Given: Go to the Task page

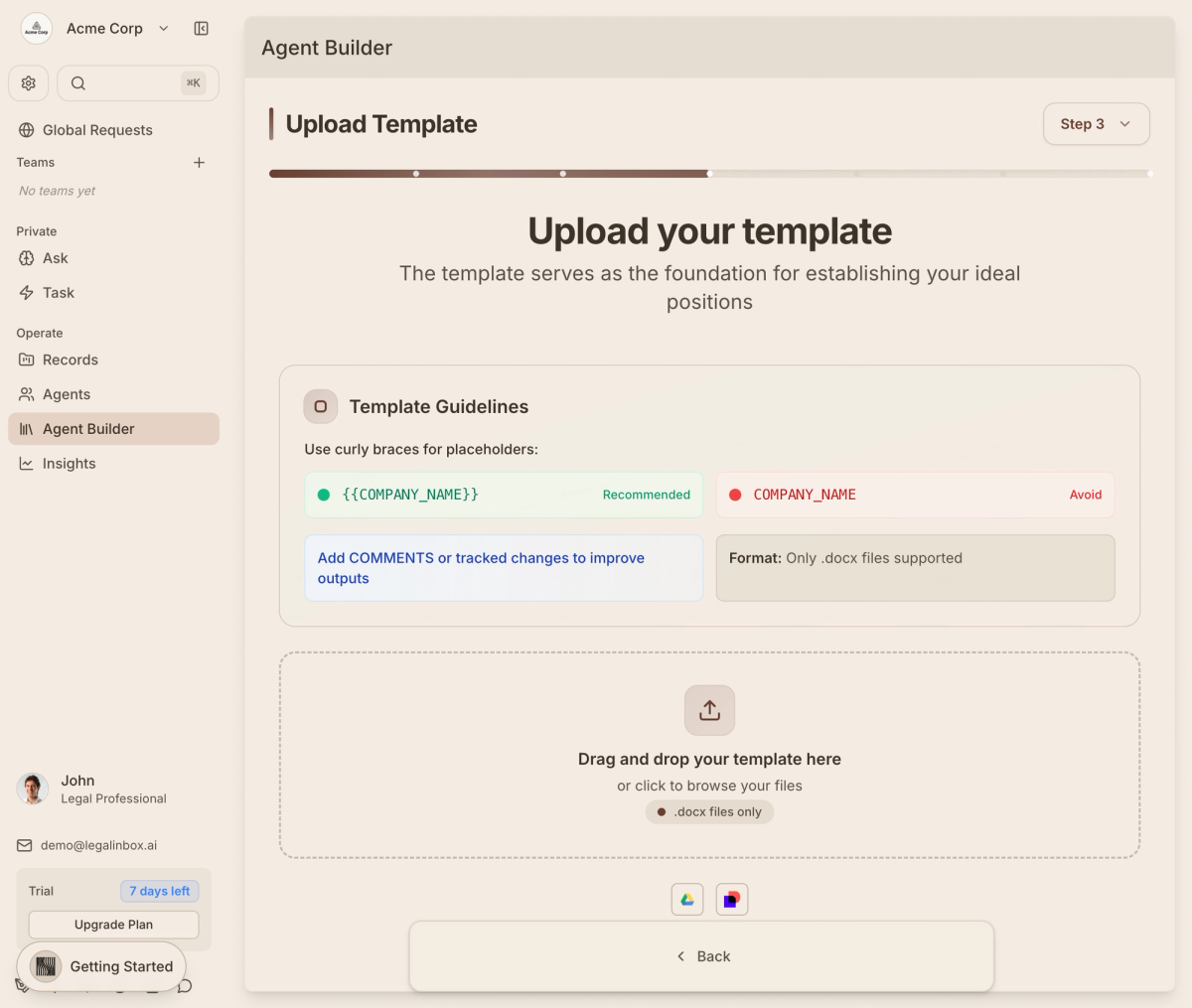Looking at the screenshot, I should [x=113, y=293].
